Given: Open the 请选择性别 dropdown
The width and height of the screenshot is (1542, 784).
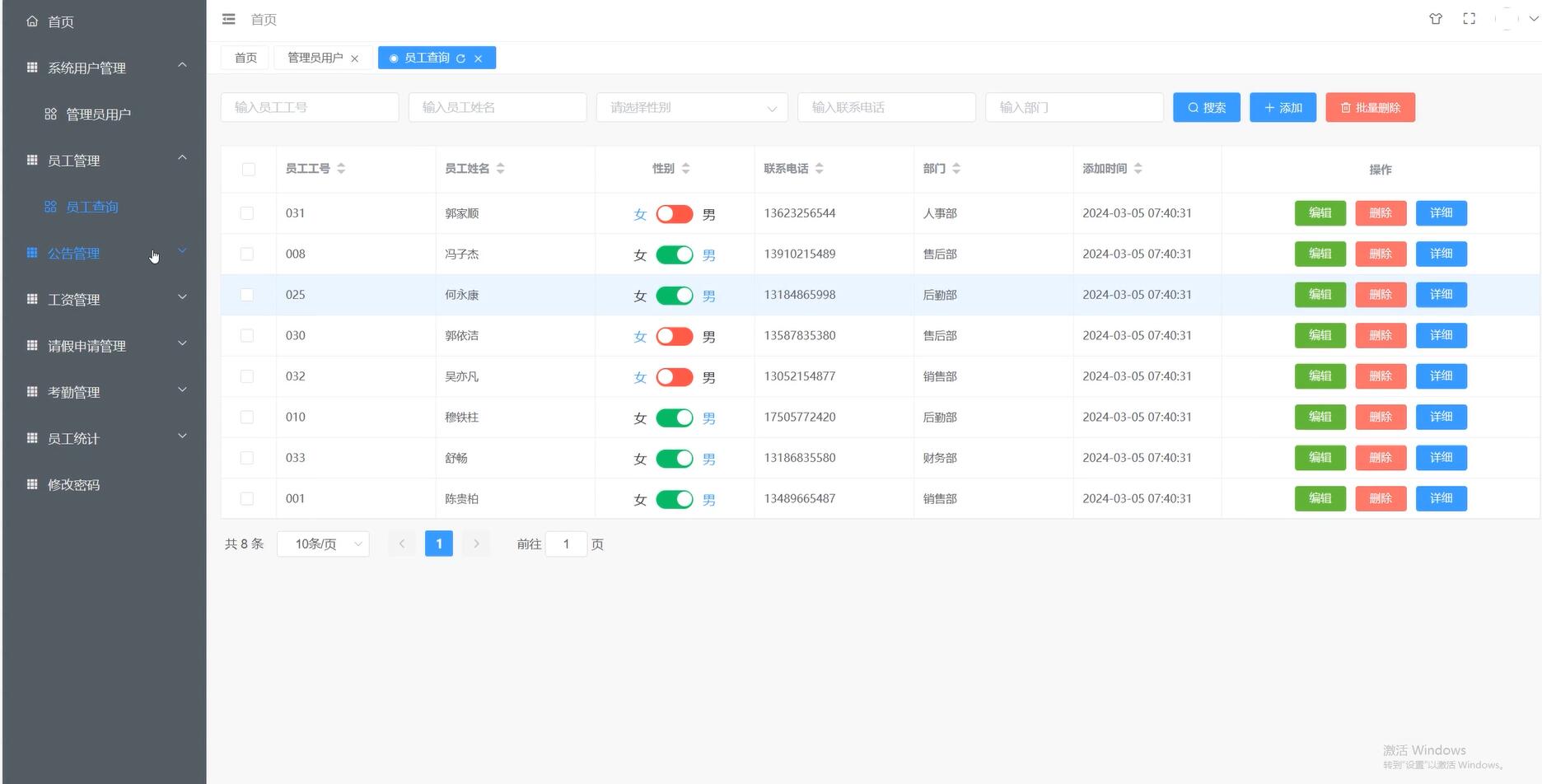Looking at the screenshot, I should [691, 107].
